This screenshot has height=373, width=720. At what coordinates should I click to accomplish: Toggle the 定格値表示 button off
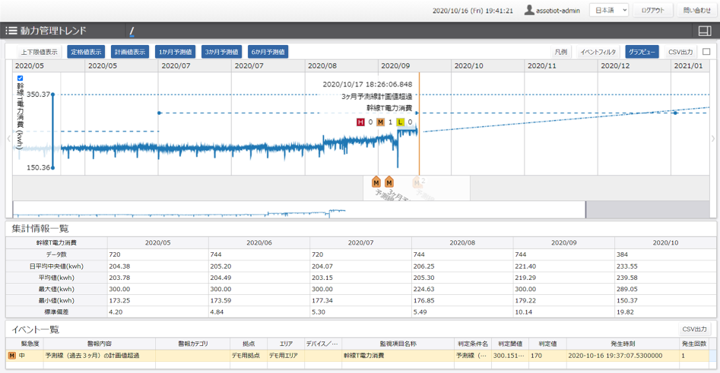[86, 52]
